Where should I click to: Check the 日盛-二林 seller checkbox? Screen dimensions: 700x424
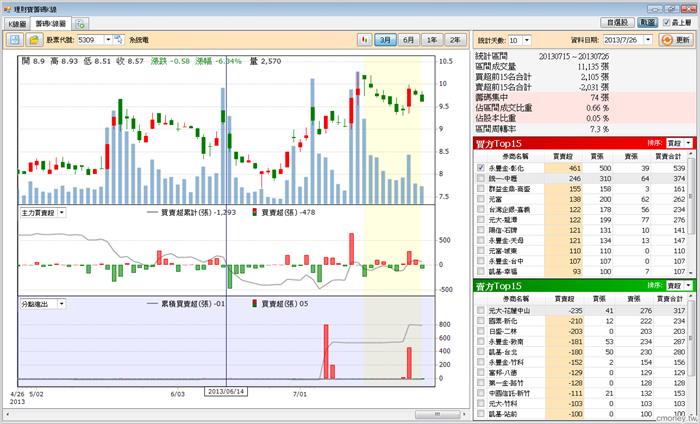click(x=480, y=331)
